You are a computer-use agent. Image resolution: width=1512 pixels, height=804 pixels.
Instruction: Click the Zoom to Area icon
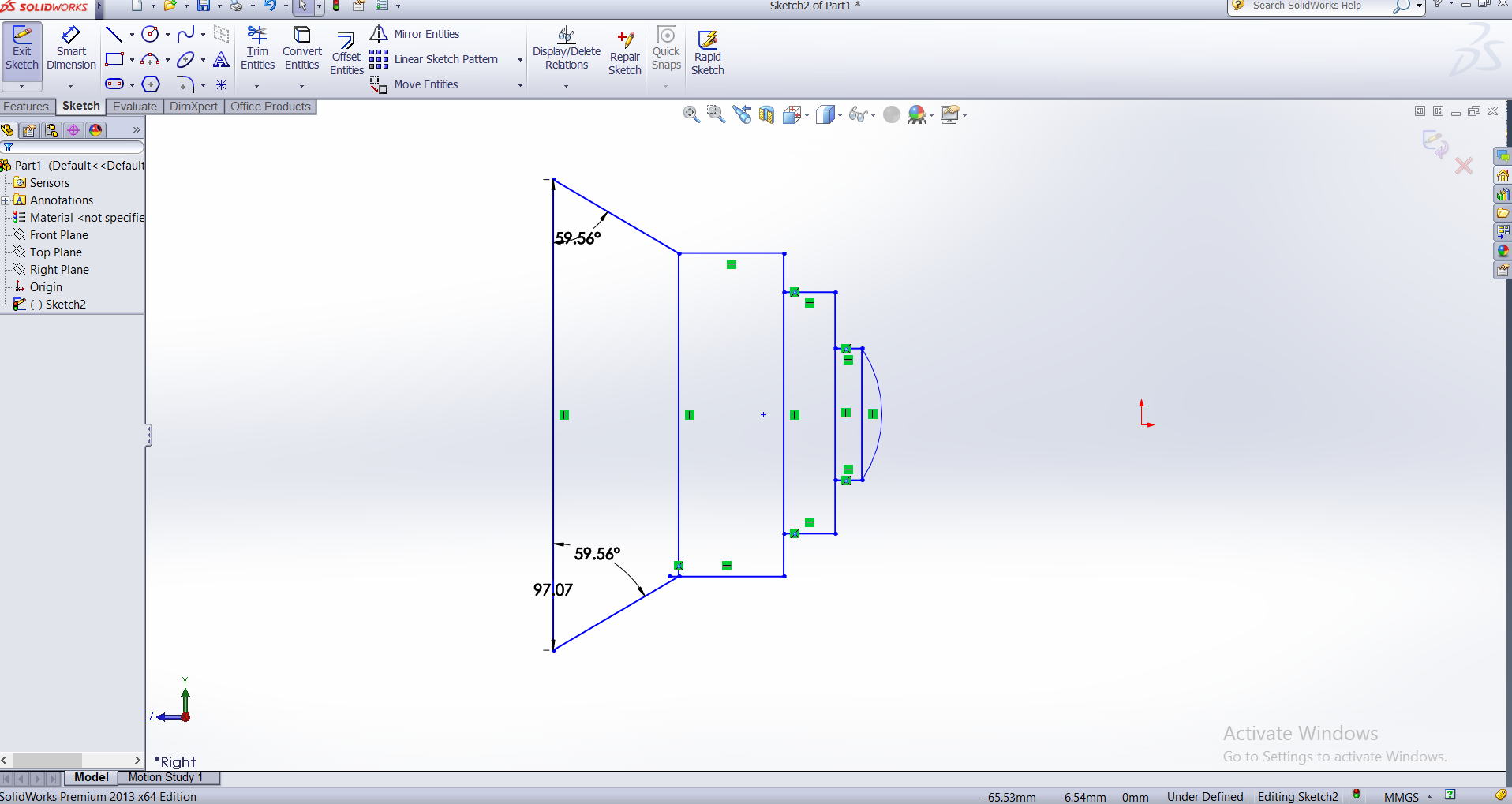pyautogui.click(x=716, y=115)
